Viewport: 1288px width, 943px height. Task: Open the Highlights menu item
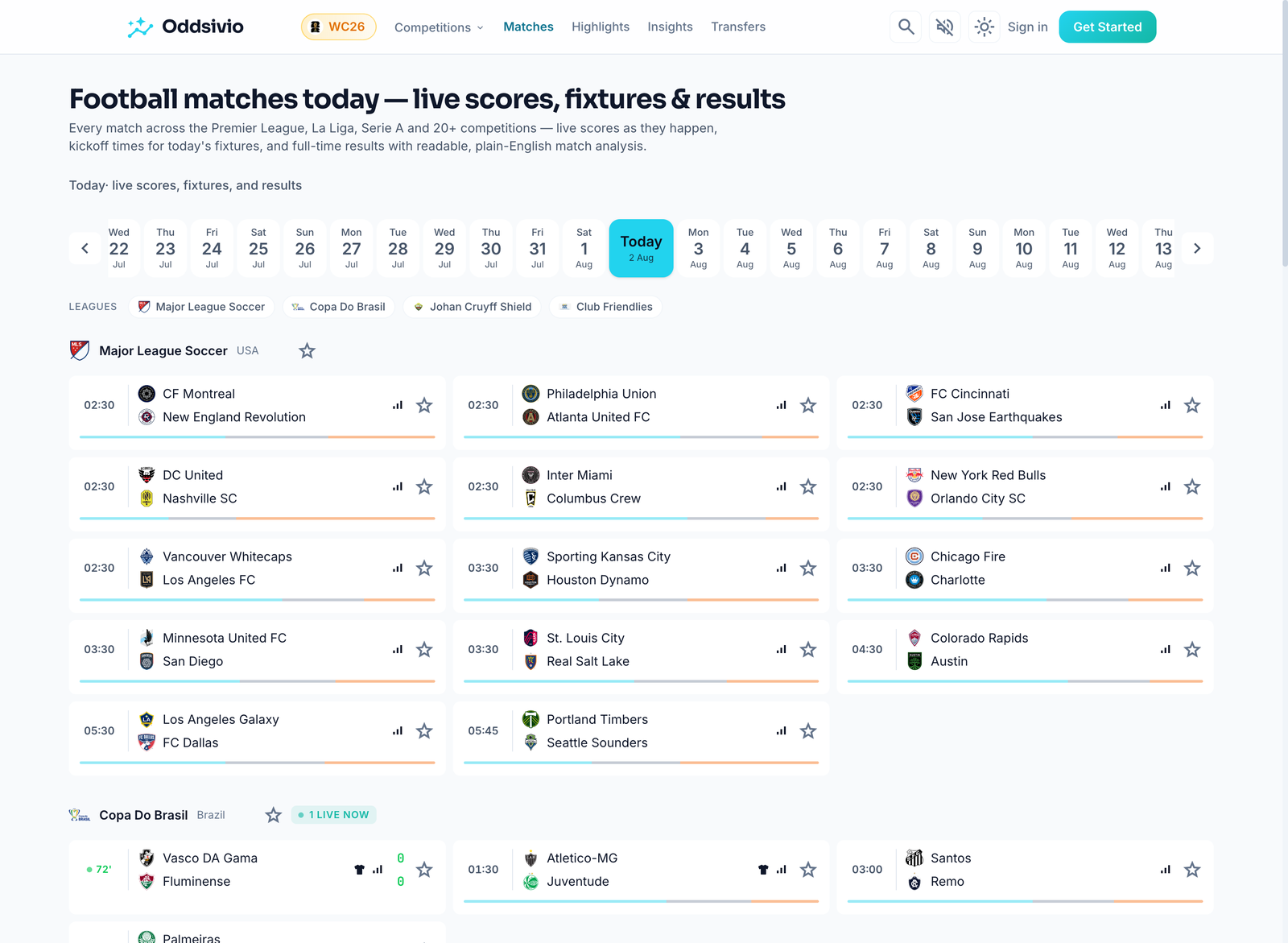point(601,27)
